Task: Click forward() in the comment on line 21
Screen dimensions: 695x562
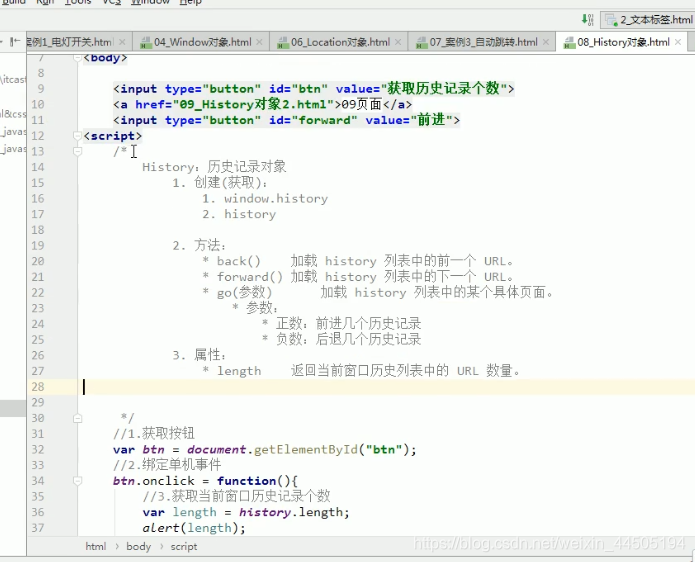Action: click(250, 277)
